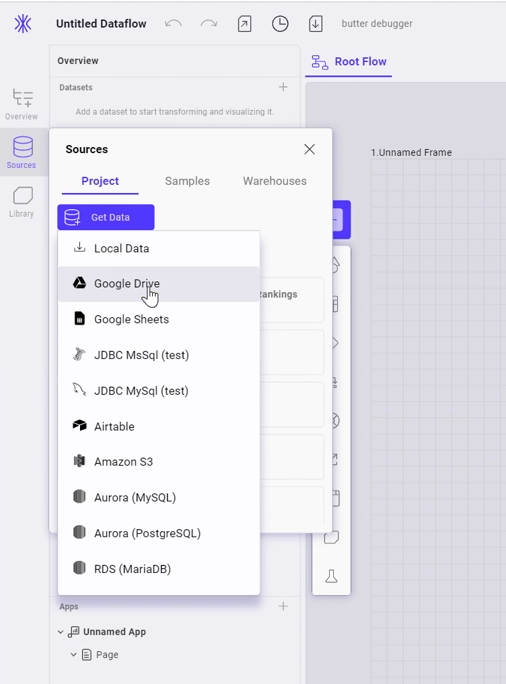The width and height of the screenshot is (506, 684).
Task: Collapse the Unnamed App tree node
Action: pos(61,632)
